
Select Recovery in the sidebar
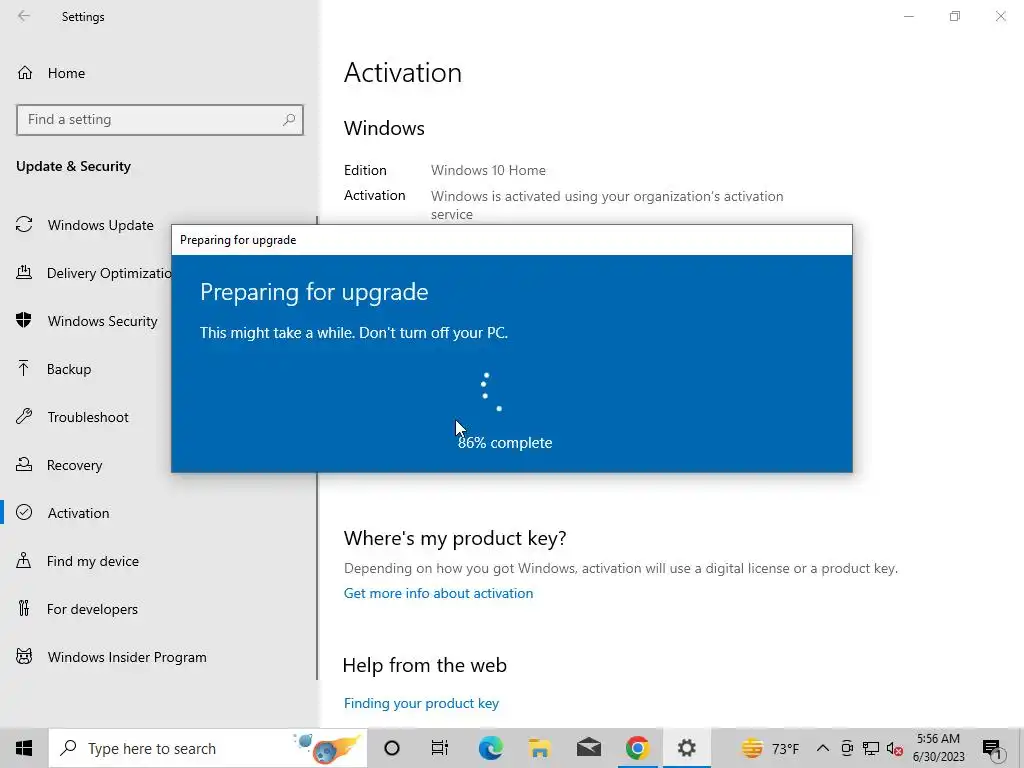coord(74,465)
